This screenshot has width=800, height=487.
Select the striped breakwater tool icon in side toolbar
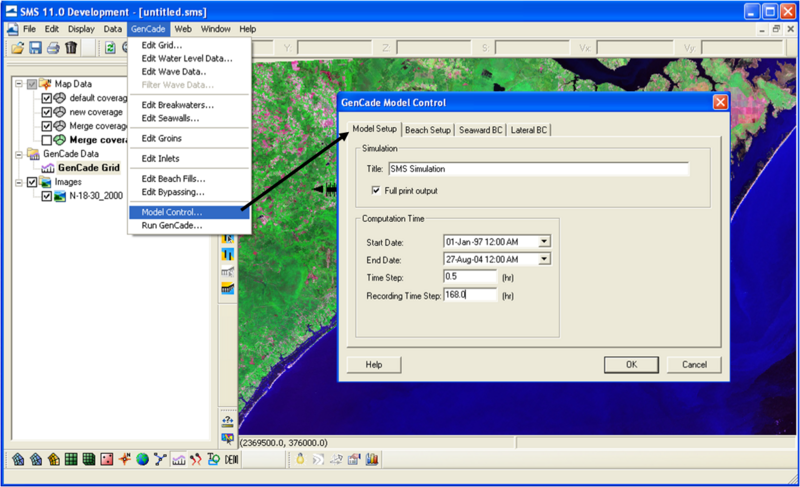(228, 289)
